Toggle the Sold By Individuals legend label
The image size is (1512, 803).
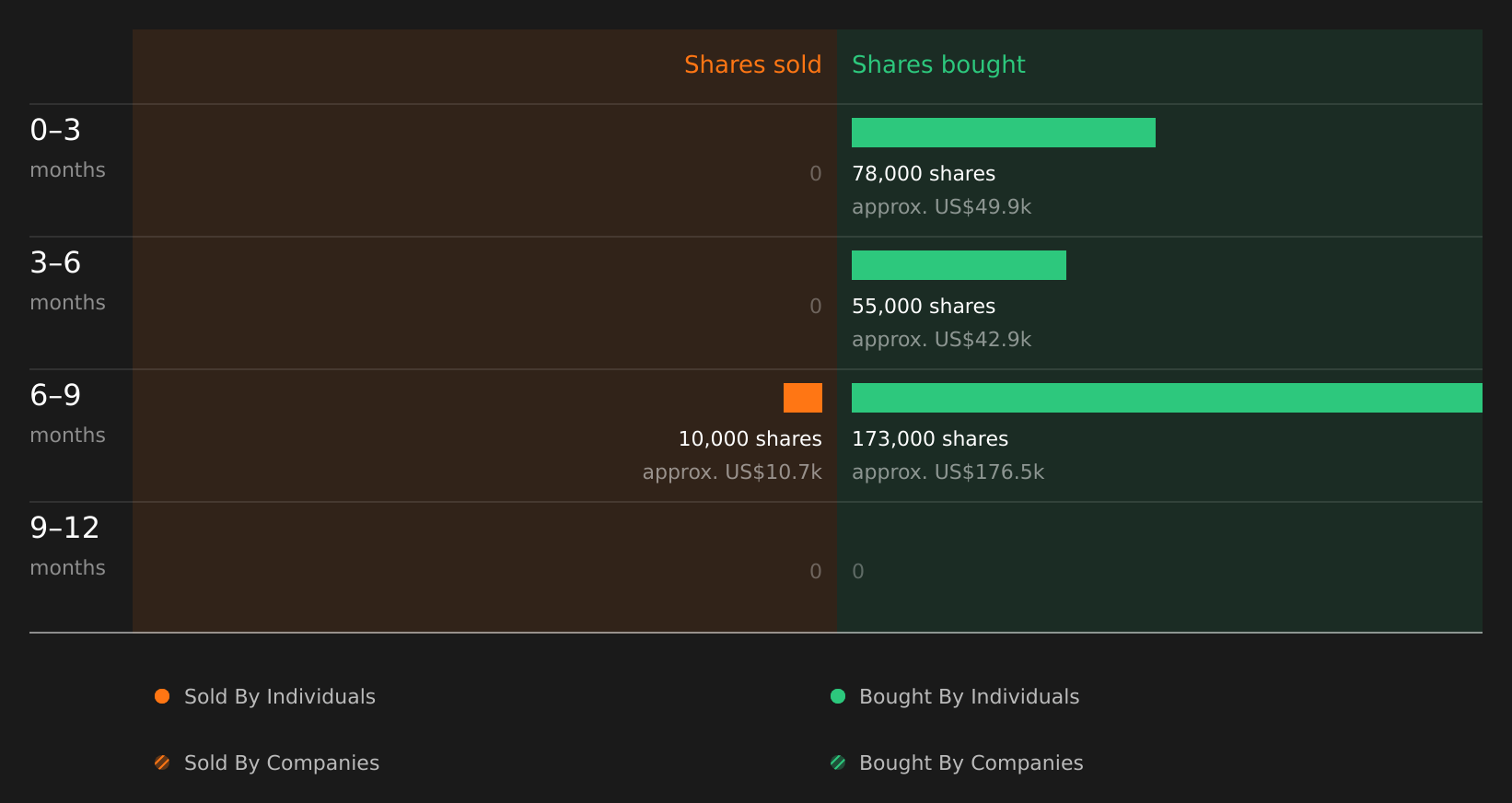tap(280, 697)
